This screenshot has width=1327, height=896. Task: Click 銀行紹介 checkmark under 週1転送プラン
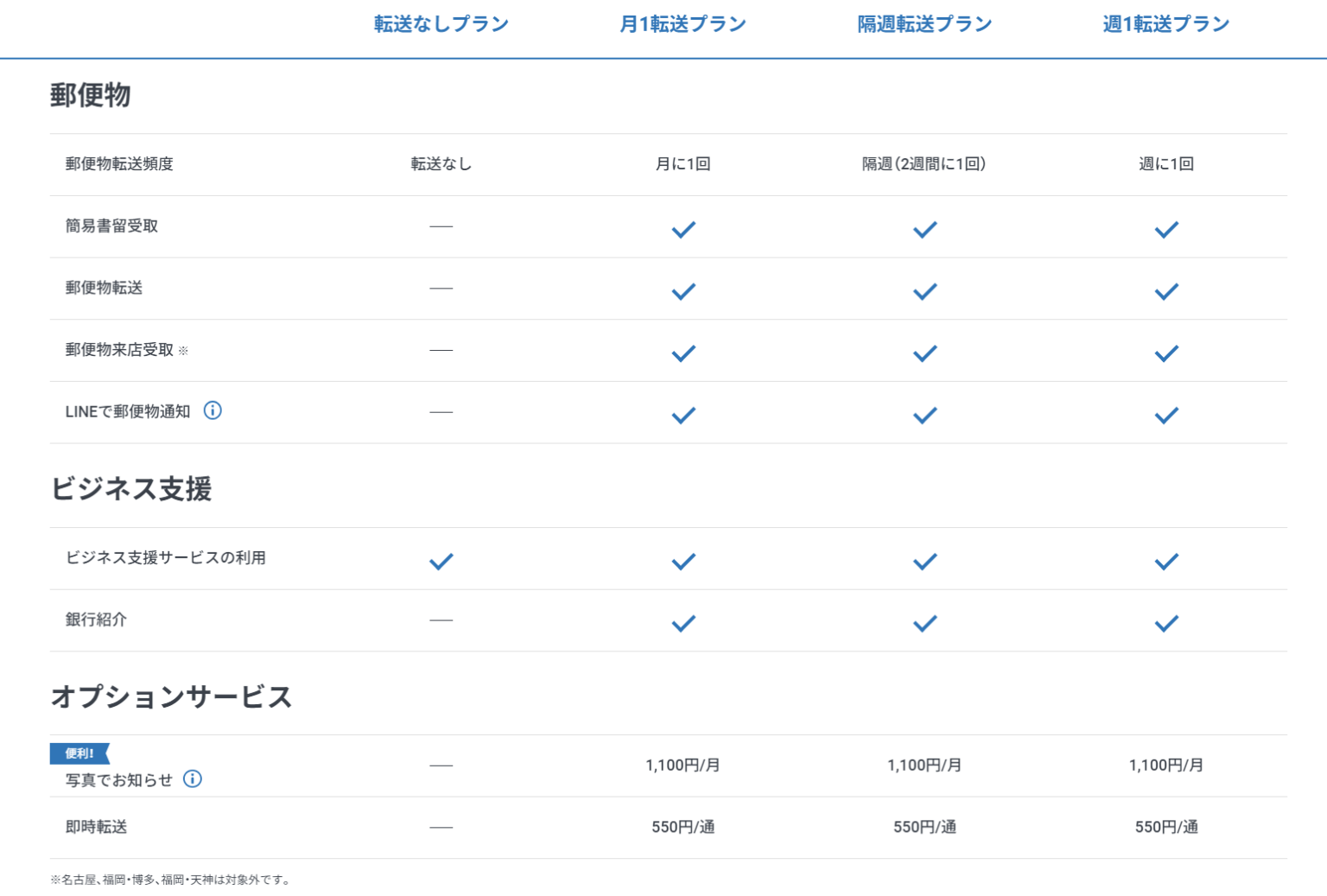tap(1166, 624)
